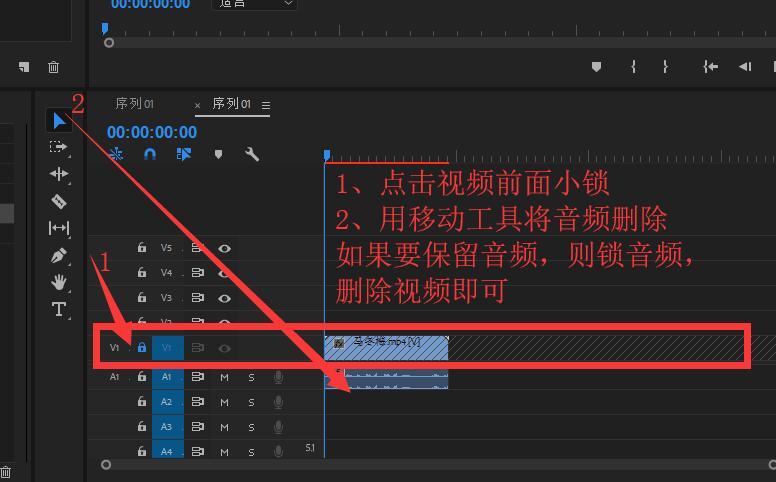Toggle the lock on track V5
Viewport: 776px width, 482px height.
(x=142, y=247)
